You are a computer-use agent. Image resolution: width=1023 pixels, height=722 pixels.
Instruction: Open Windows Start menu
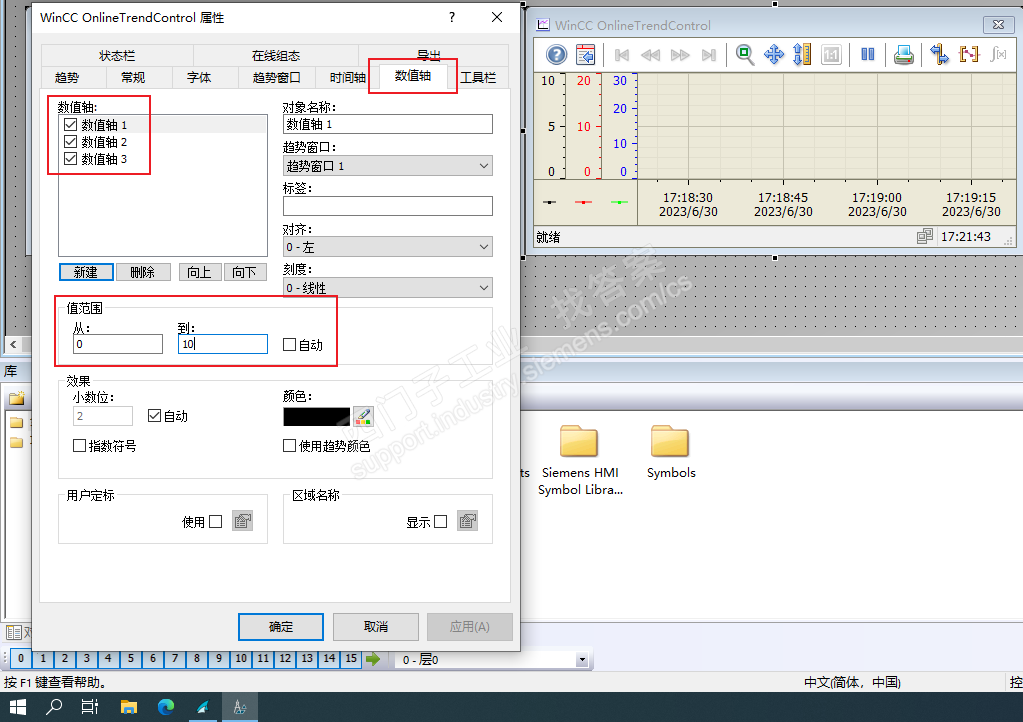click(x=18, y=707)
